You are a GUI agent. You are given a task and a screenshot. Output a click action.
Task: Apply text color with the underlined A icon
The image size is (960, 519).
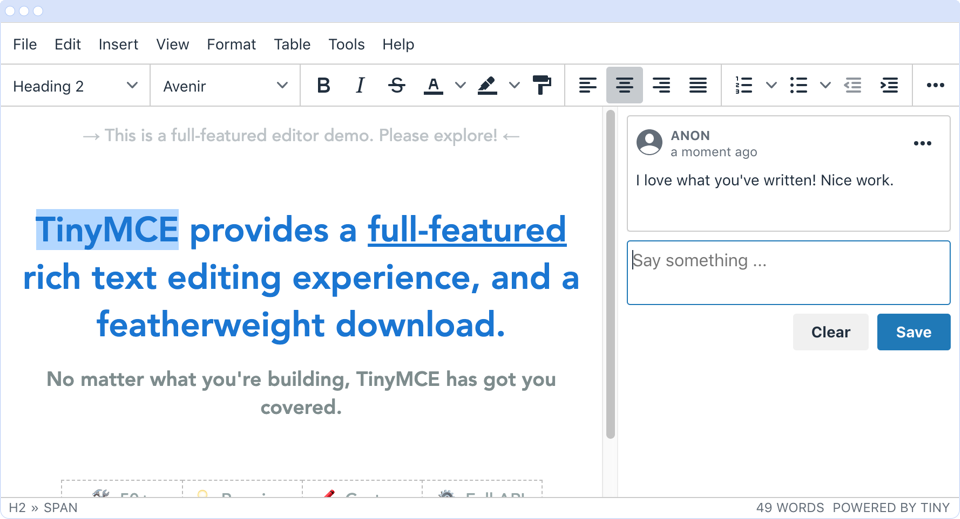pyautogui.click(x=433, y=86)
